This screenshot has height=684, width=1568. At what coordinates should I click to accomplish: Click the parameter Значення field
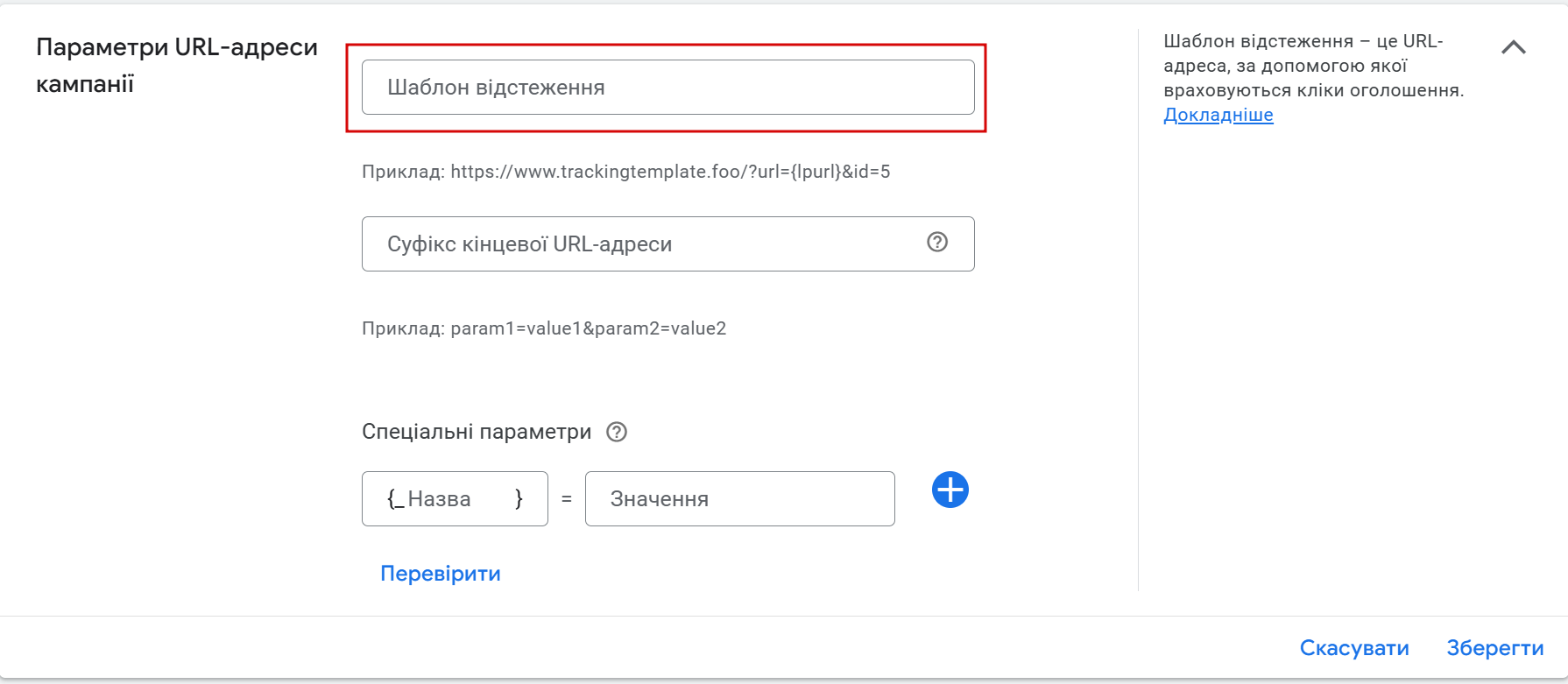(739, 499)
